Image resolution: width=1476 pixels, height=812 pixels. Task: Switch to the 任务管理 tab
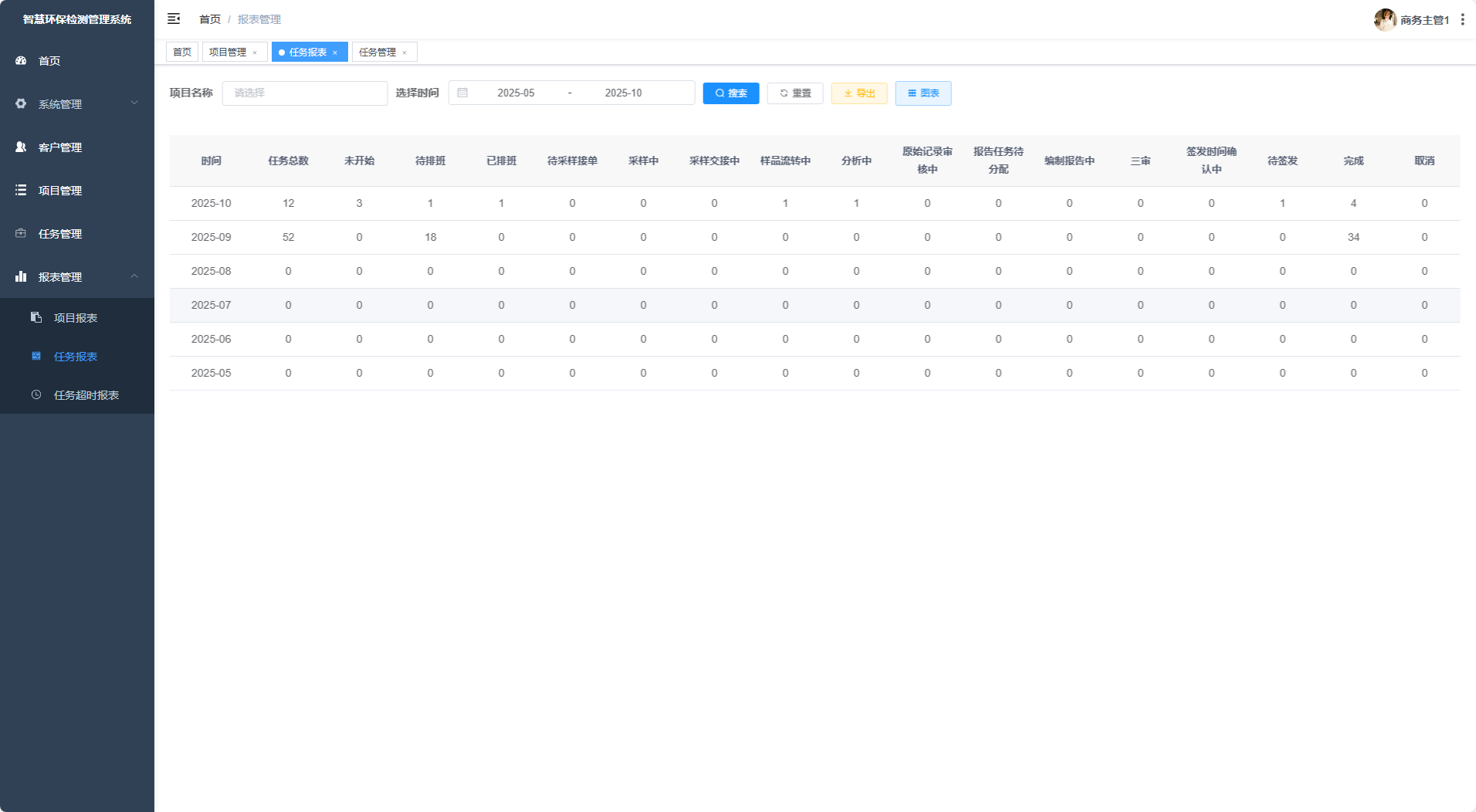[x=377, y=52]
